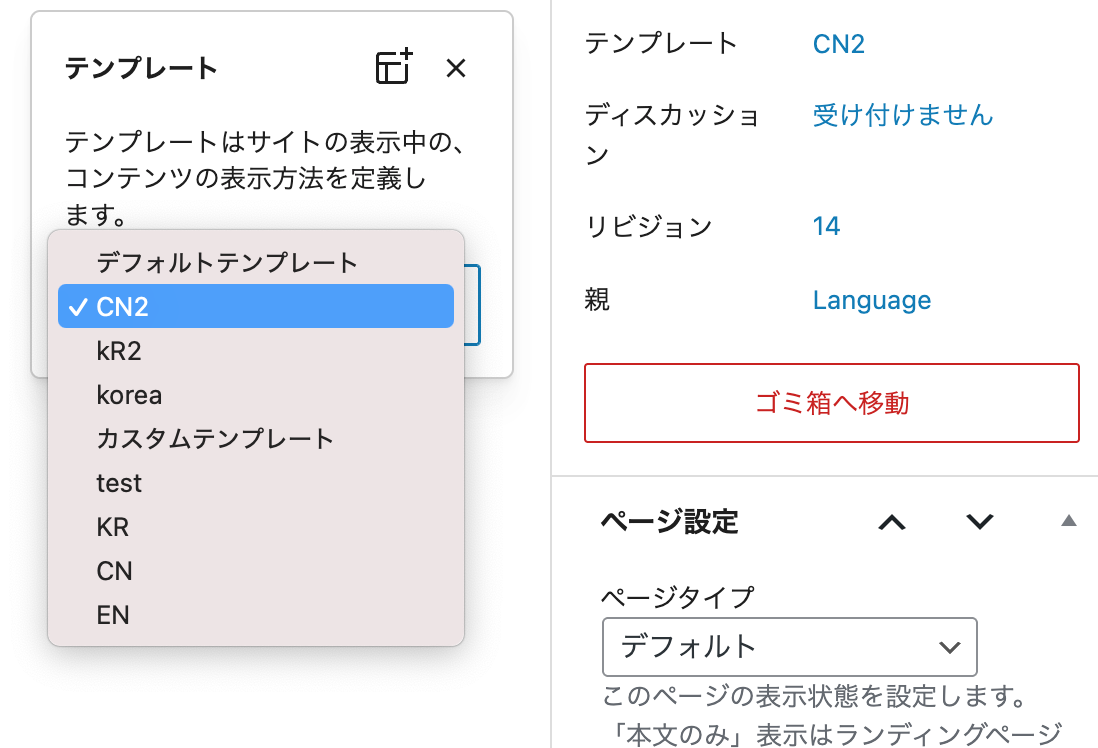1098x748 pixels.
Task: Choose デフォルトテンプレート from the list
Action: point(227,263)
